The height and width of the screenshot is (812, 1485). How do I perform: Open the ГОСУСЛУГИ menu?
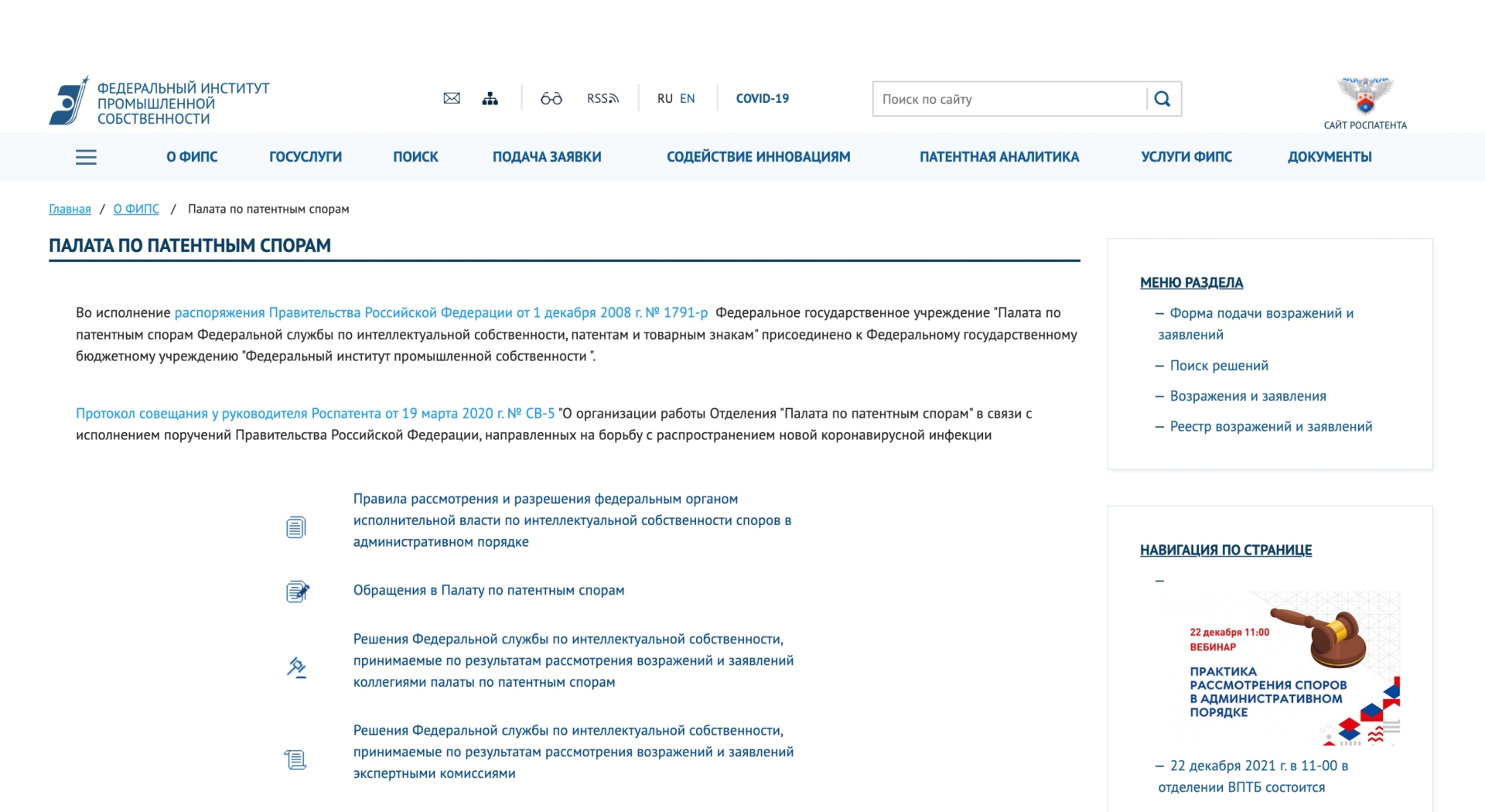pos(306,157)
